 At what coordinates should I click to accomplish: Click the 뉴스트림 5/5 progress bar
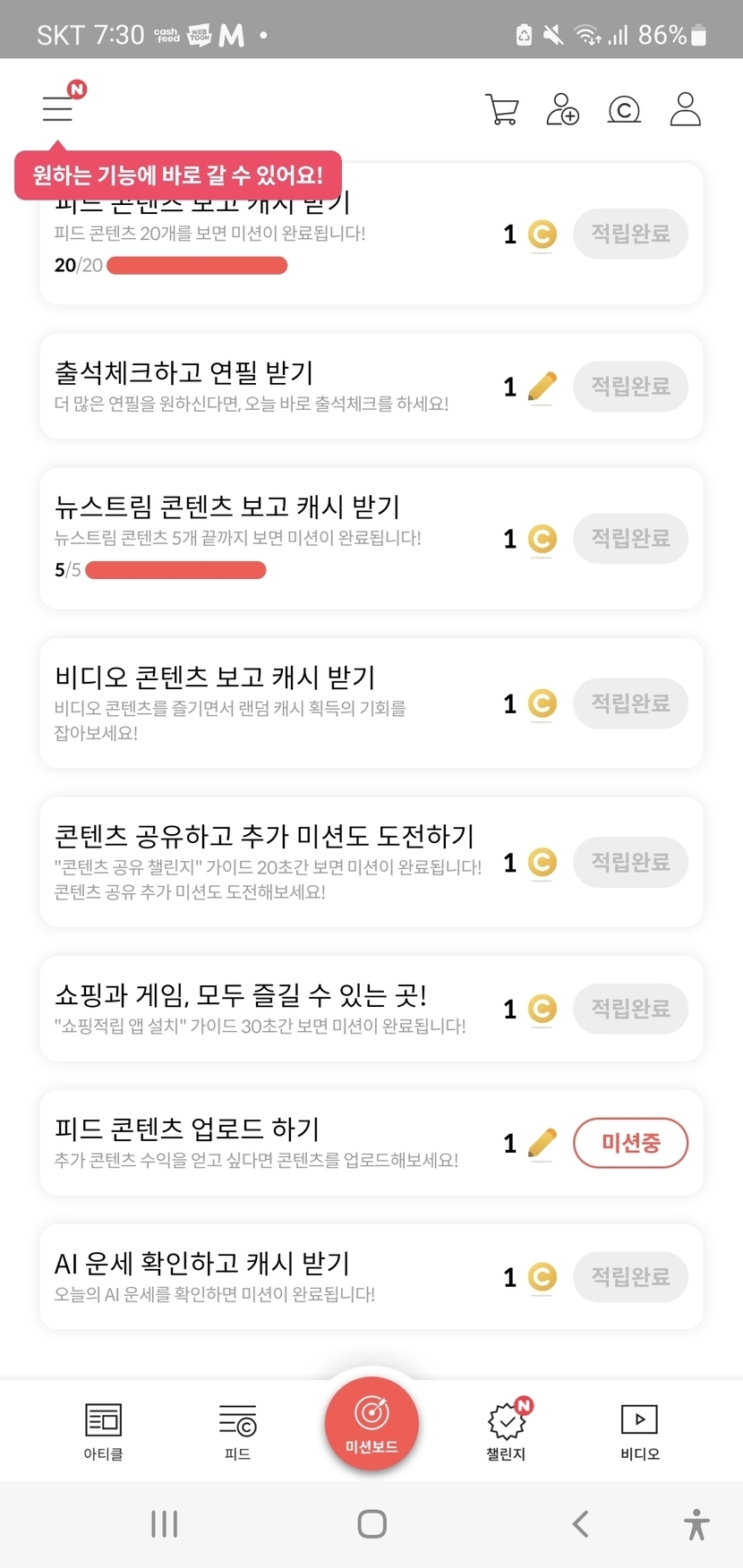click(x=175, y=570)
